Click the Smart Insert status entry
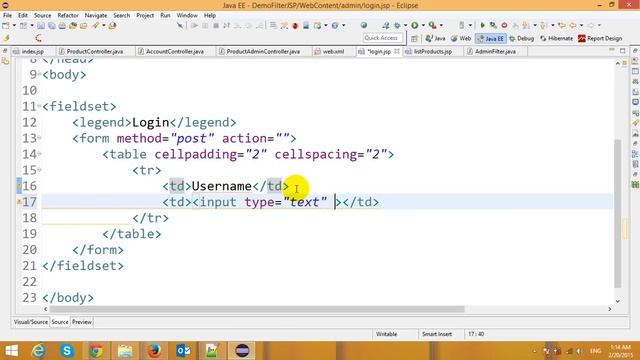Screen dimensions: 640x360 tap(436, 334)
